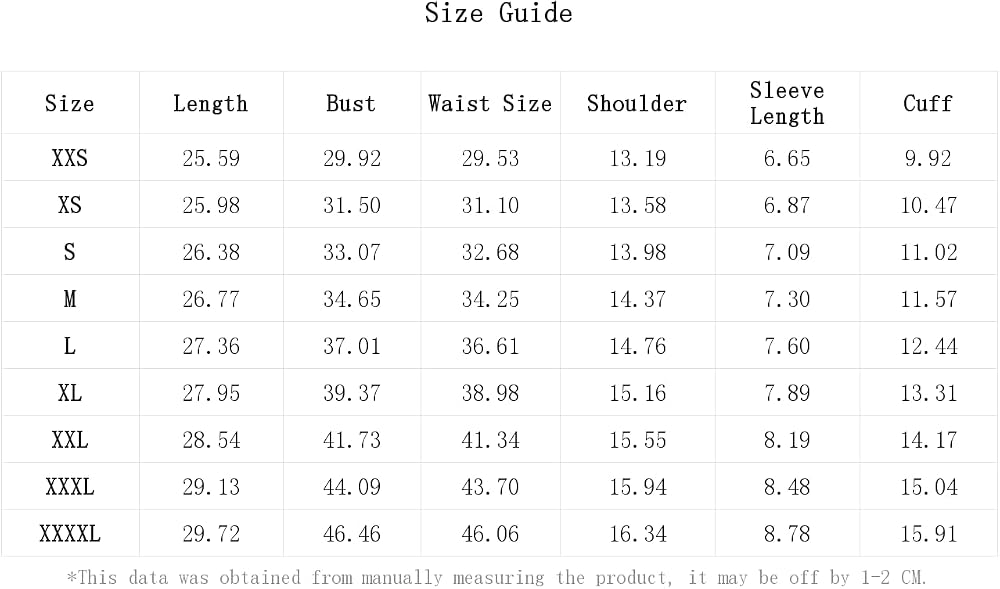1000x589 pixels.
Task: Select bust value 33.07 for size S
Action: 351,252
